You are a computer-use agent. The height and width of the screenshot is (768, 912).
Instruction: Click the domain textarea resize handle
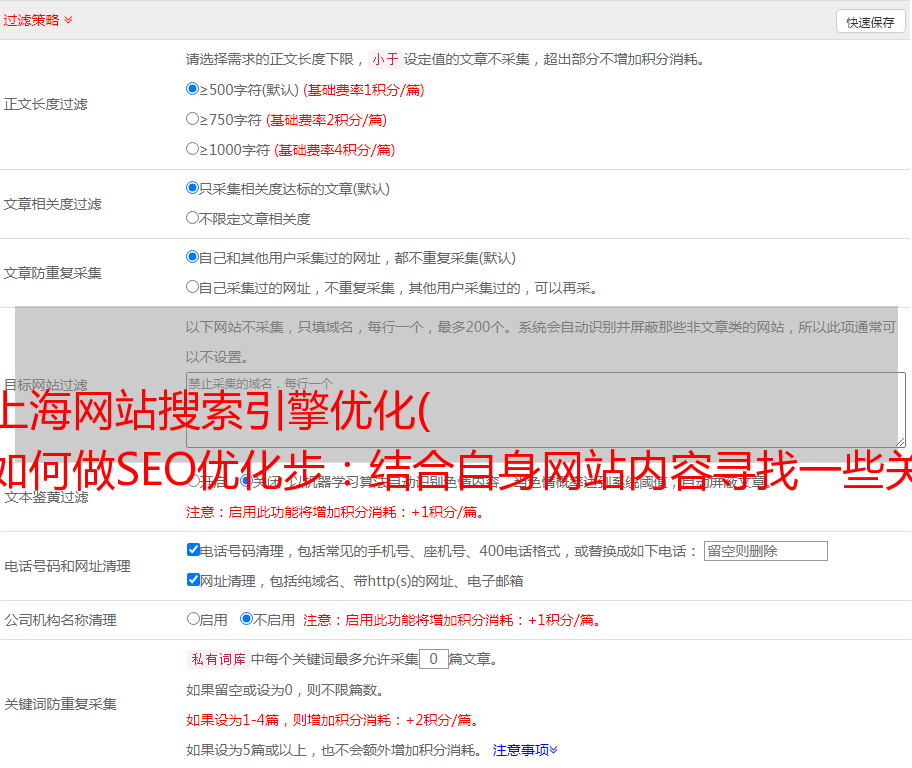[x=900, y=442]
